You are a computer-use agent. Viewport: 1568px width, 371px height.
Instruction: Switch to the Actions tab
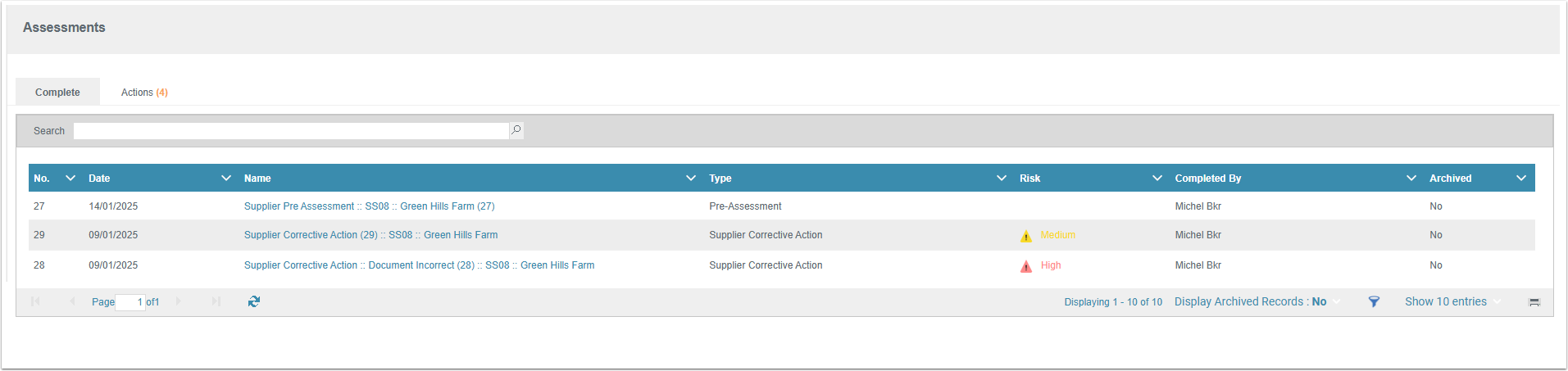click(x=144, y=93)
